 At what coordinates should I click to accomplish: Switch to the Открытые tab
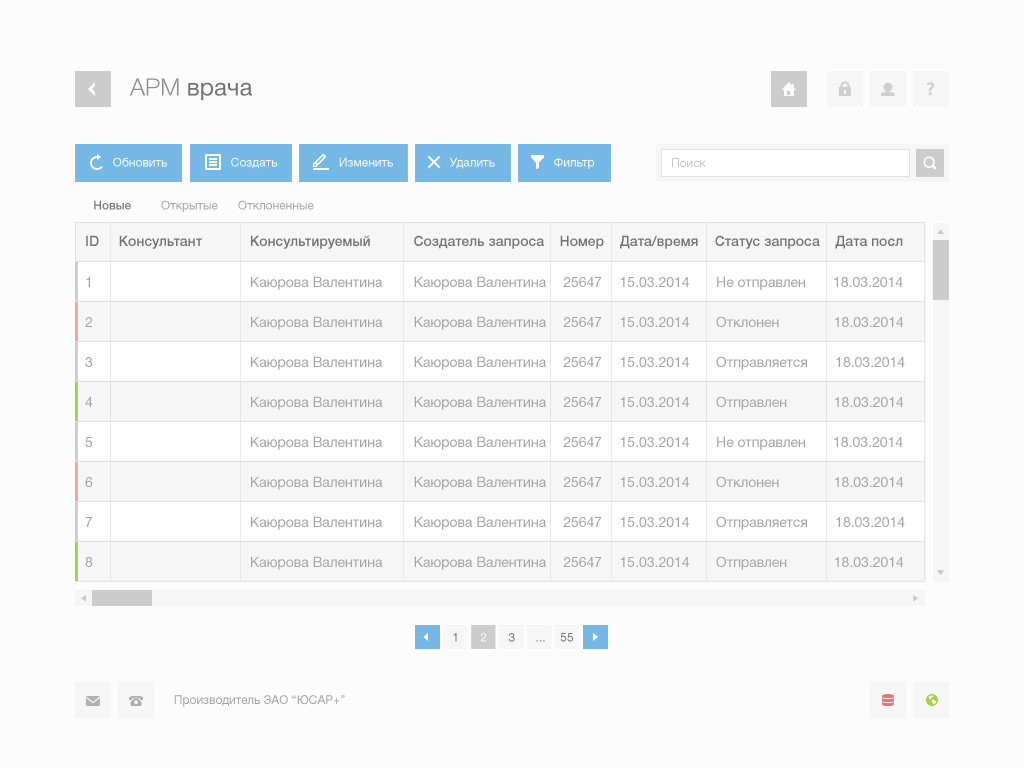189,205
